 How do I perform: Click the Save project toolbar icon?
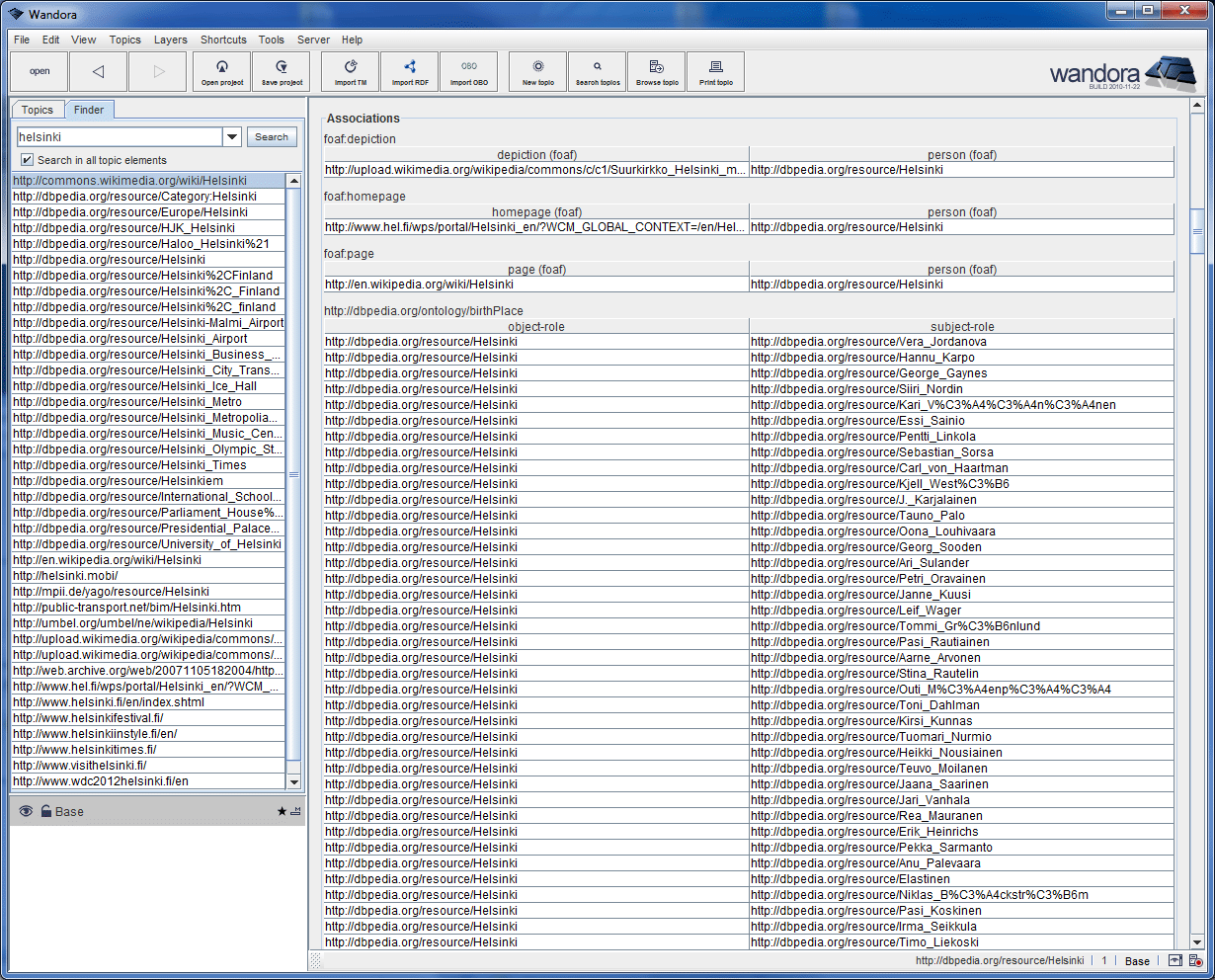pyautogui.click(x=282, y=71)
